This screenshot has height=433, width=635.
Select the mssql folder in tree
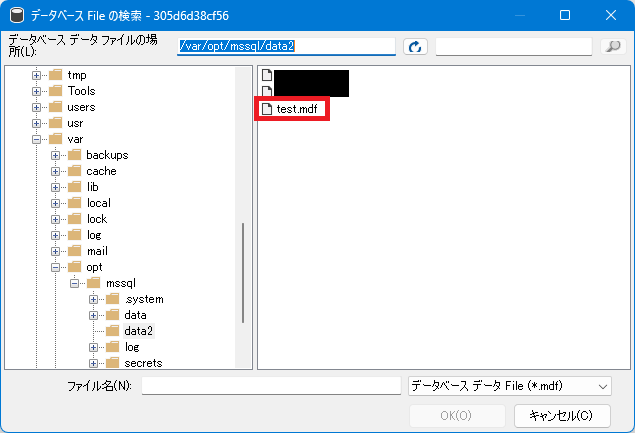click(x=121, y=283)
